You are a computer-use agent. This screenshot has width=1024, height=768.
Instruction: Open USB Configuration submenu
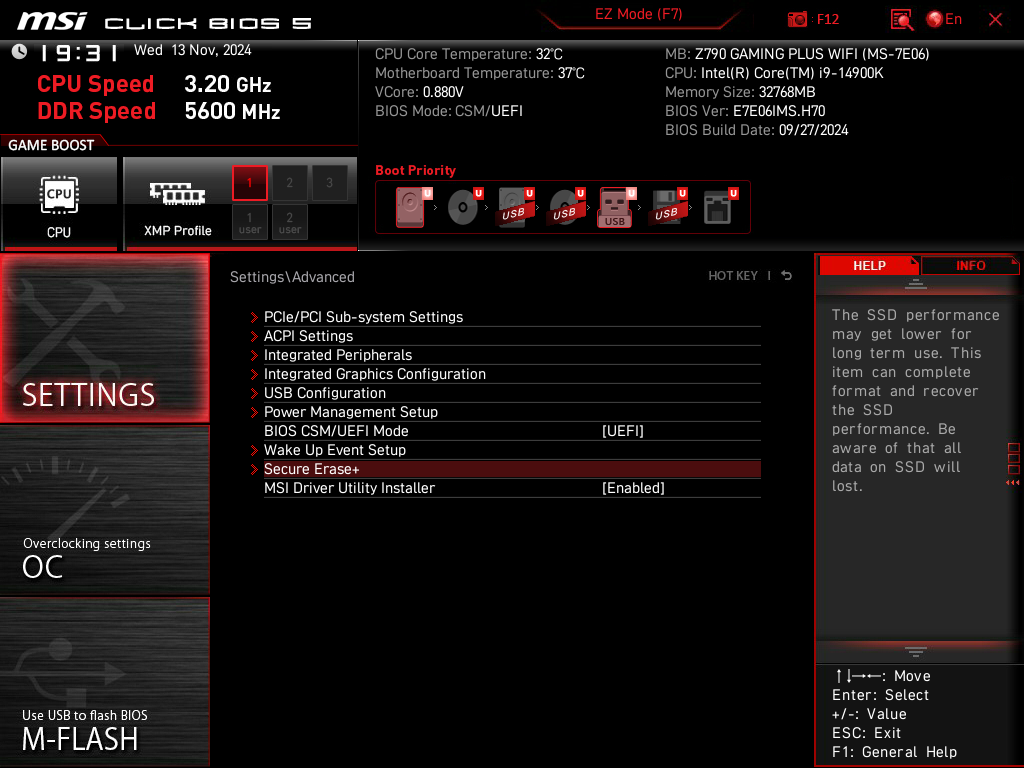coord(512,392)
